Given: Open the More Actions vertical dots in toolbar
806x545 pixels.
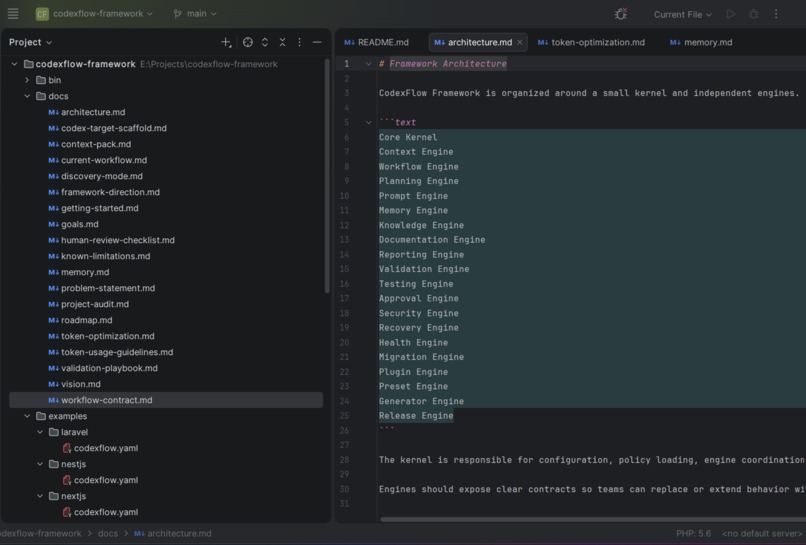Looking at the screenshot, I should click(776, 14).
